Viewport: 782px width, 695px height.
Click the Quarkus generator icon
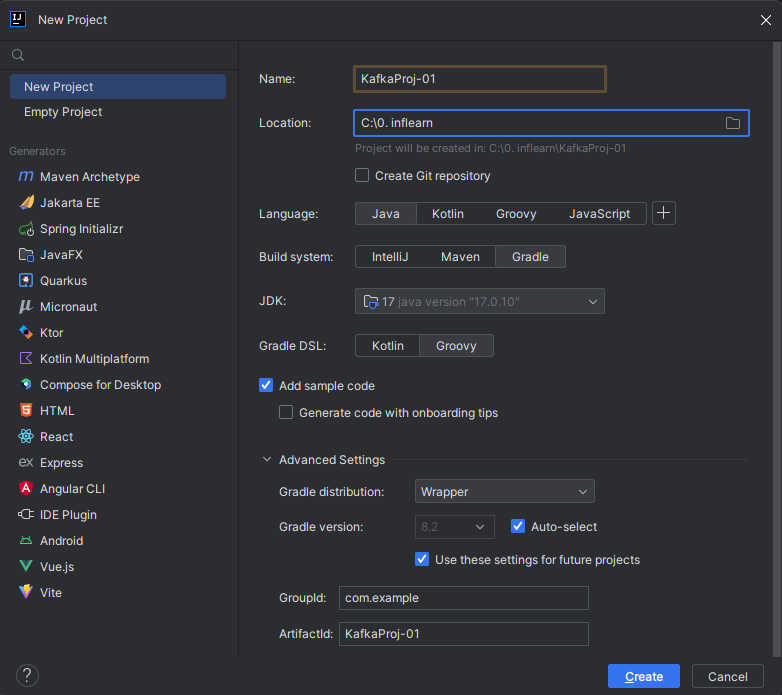[x=26, y=281]
